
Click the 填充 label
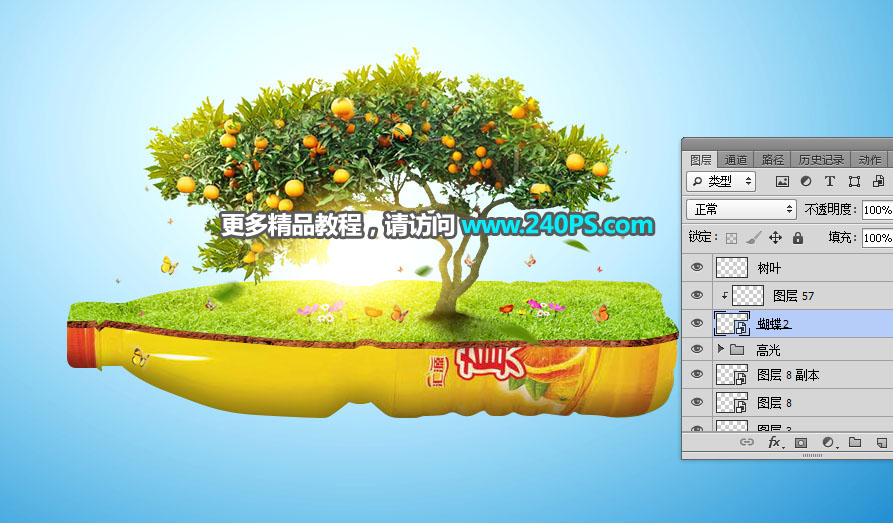click(842, 237)
